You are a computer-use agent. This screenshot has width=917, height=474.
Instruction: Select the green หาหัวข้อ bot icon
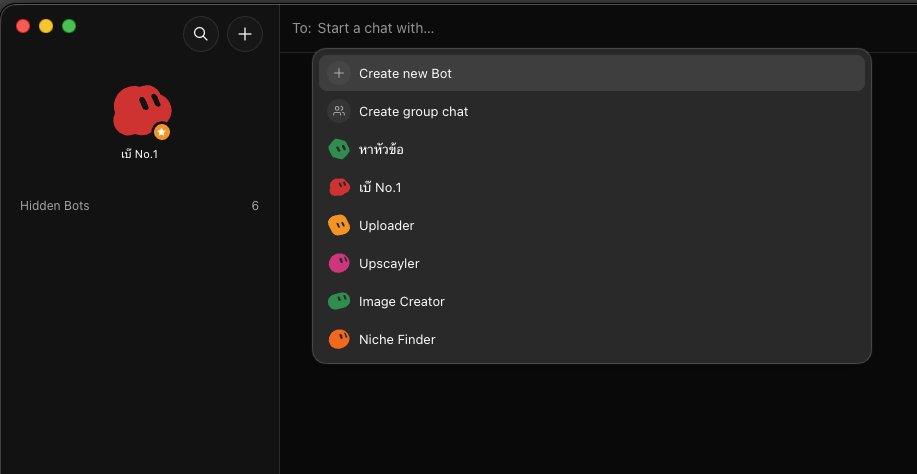339,149
